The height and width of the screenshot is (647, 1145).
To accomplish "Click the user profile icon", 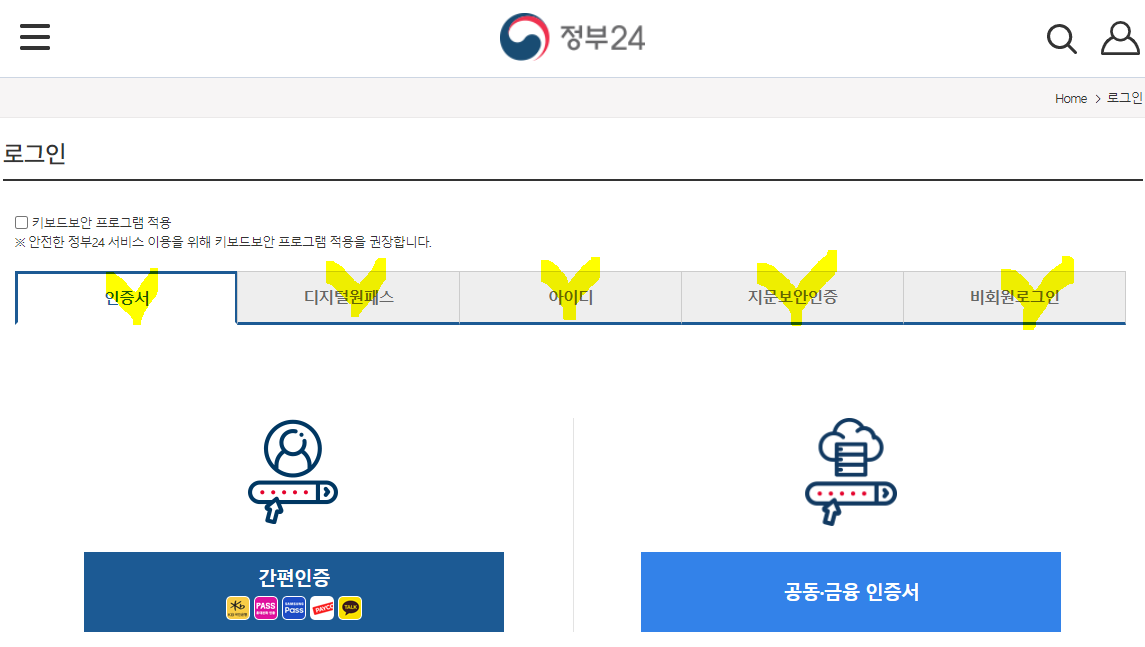I will (x=1120, y=38).
